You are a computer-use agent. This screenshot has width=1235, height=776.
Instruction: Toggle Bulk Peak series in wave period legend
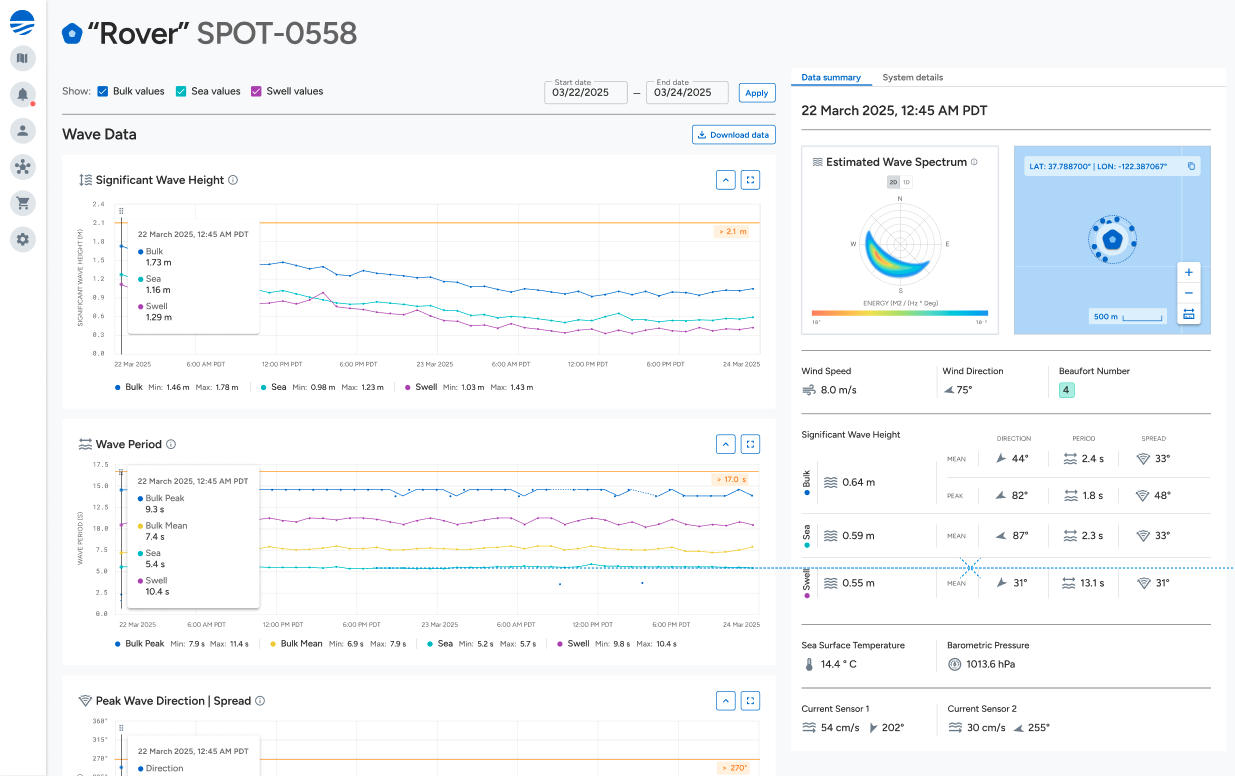click(x=140, y=644)
